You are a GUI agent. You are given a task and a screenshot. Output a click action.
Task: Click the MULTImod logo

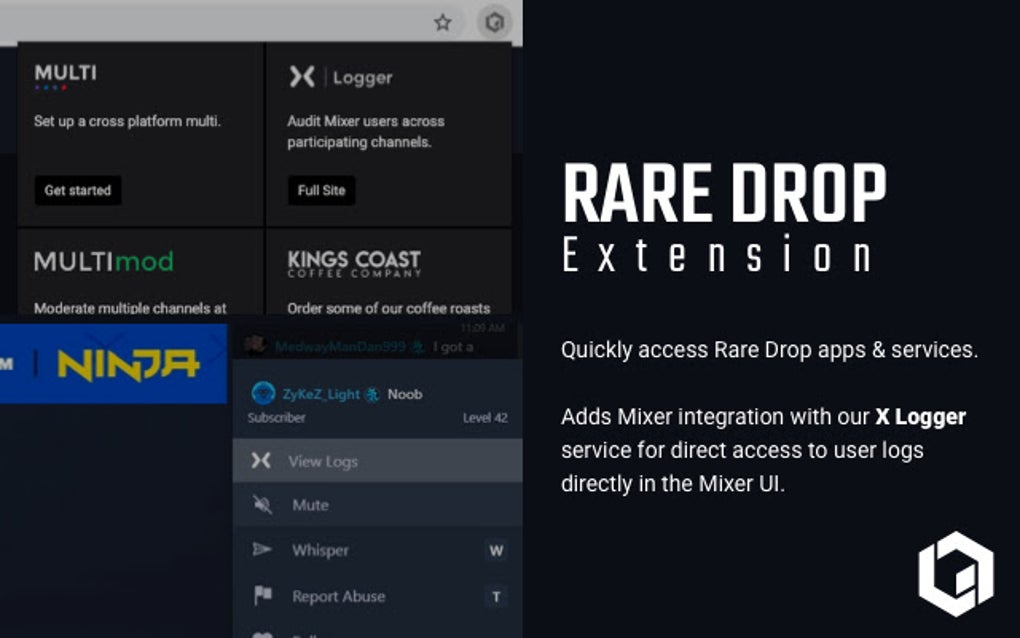coord(103,261)
